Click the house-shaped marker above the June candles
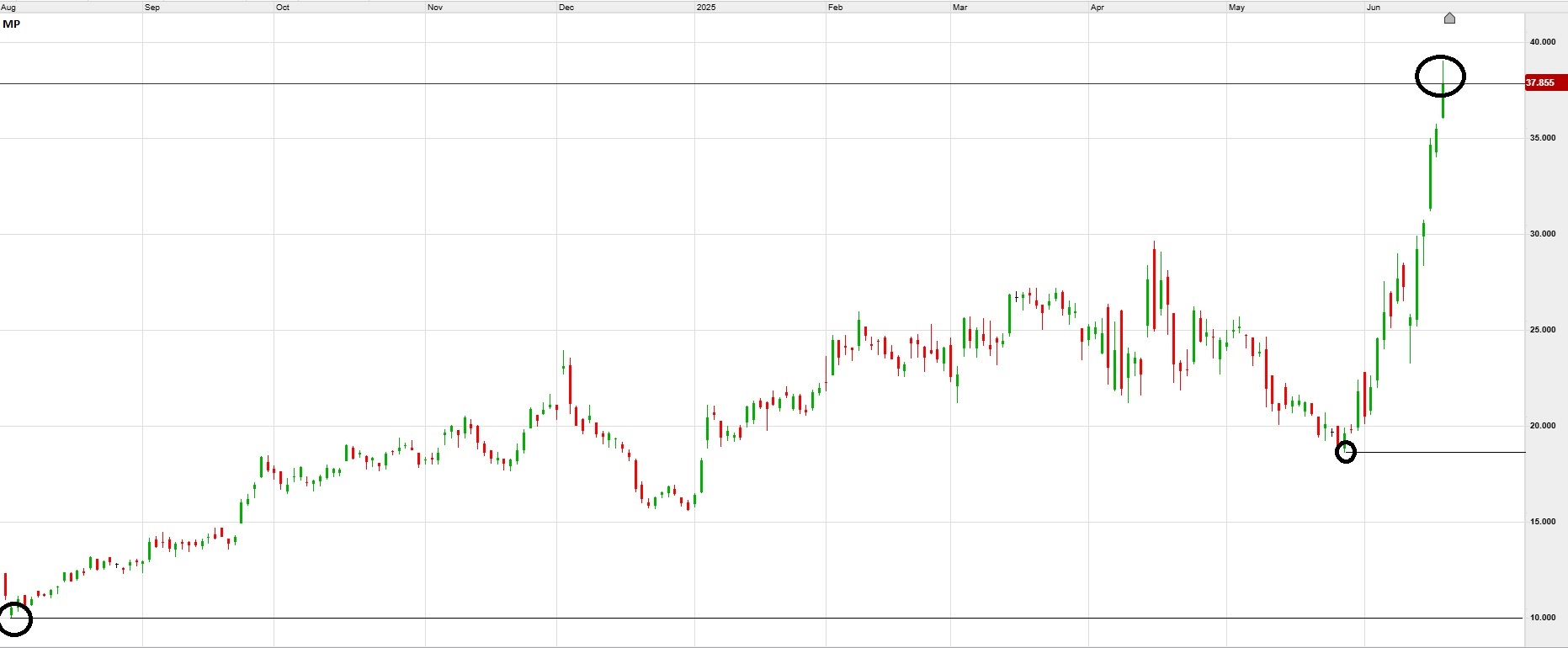 [x=1449, y=18]
